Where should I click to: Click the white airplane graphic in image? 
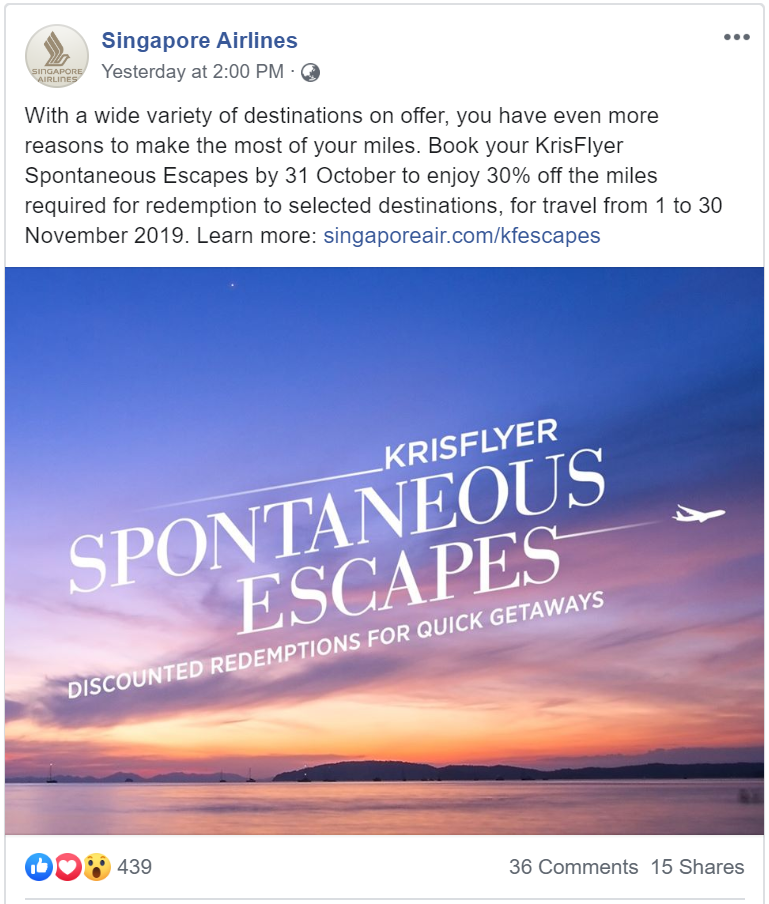[x=698, y=513]
